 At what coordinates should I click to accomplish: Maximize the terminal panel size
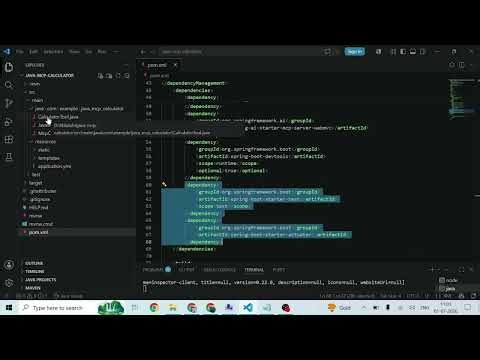click(x=461, y=269)
